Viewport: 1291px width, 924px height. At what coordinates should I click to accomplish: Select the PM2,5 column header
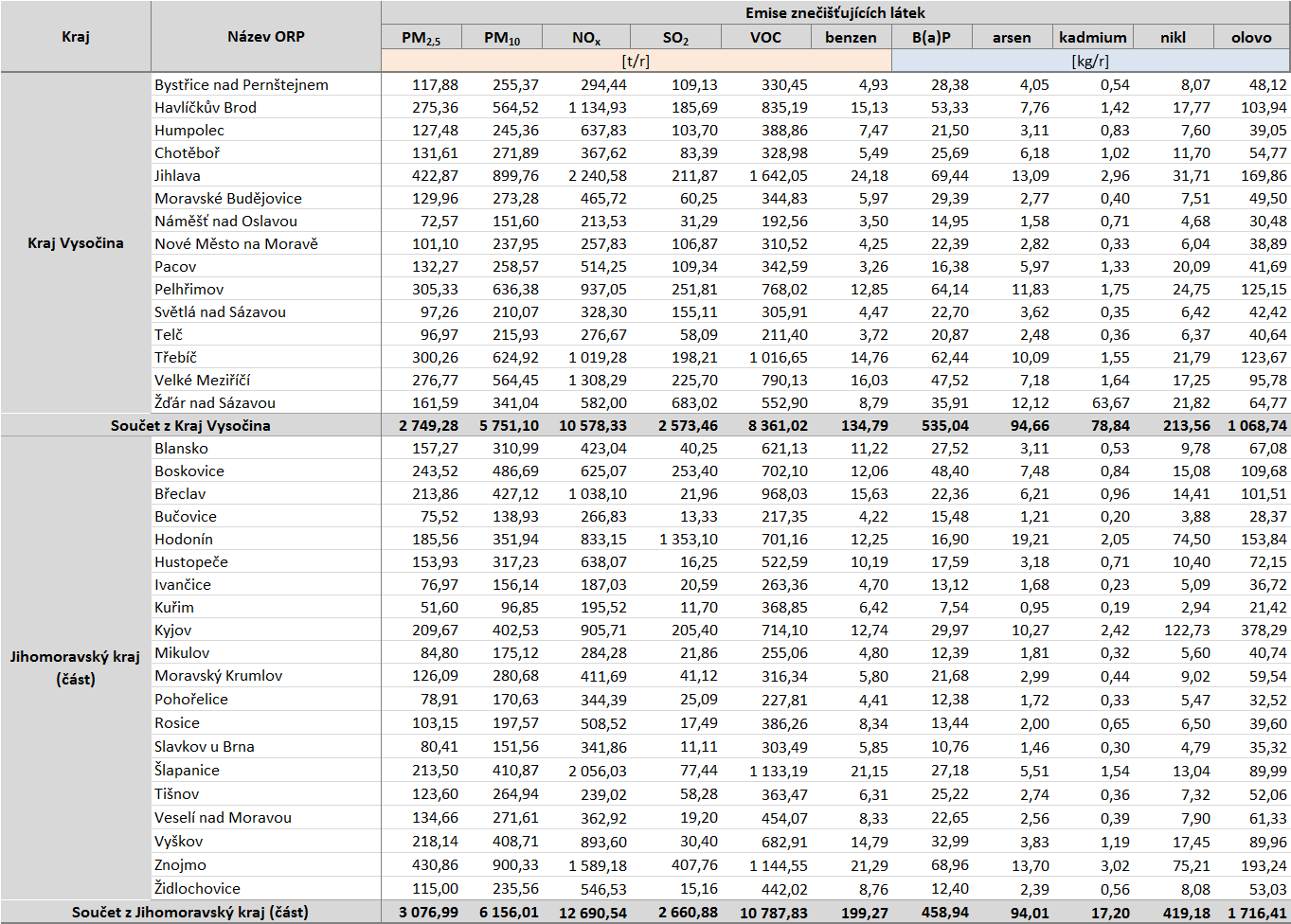tap(421, 38)
